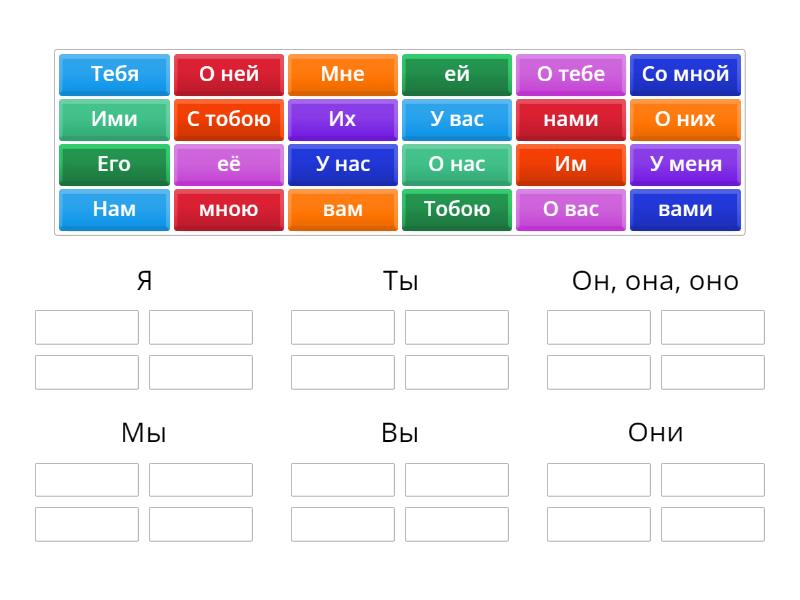Image resolution: width=800 pixels, height=600 pixels.
Task: Click the blue "Тебя" tile
Action: [x=114, y=74]
